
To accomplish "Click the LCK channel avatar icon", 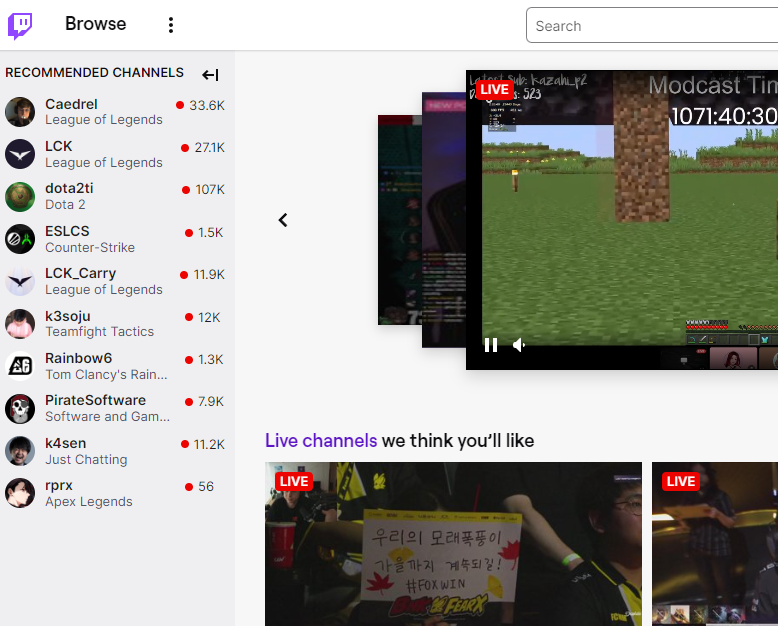I will tap(20, 154).
